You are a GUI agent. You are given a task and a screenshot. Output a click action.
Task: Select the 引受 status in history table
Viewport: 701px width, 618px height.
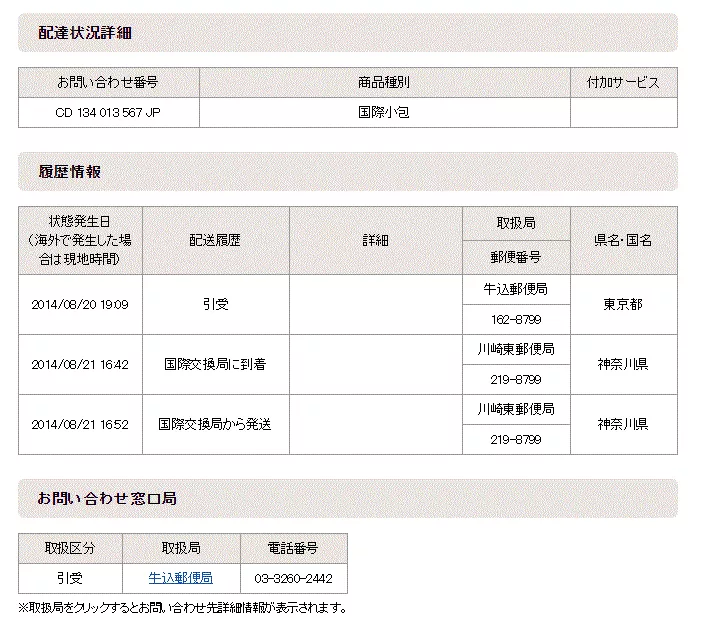click(215, 305)
